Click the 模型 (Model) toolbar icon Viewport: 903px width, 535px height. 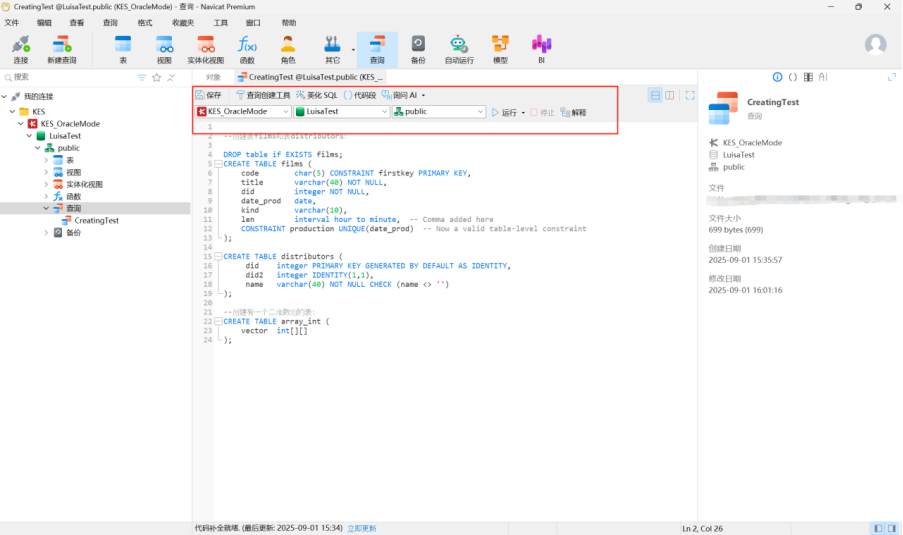coord(500,48)
